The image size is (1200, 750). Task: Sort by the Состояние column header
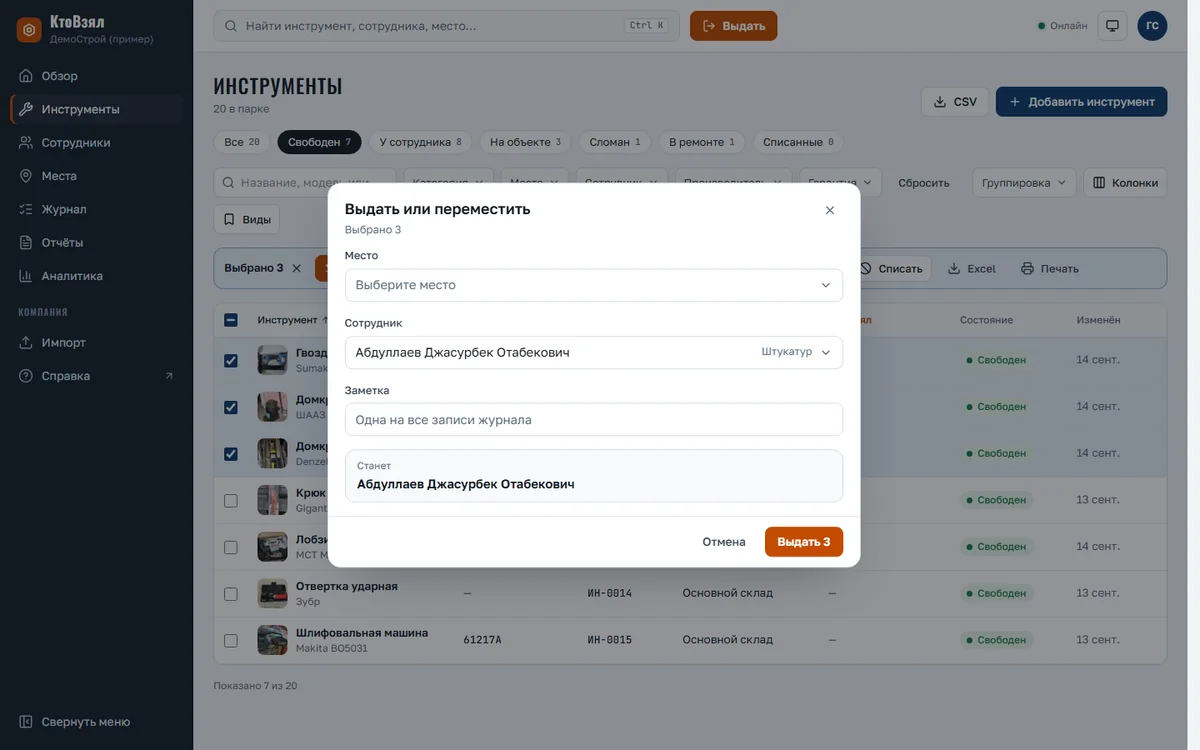(986, 320)
